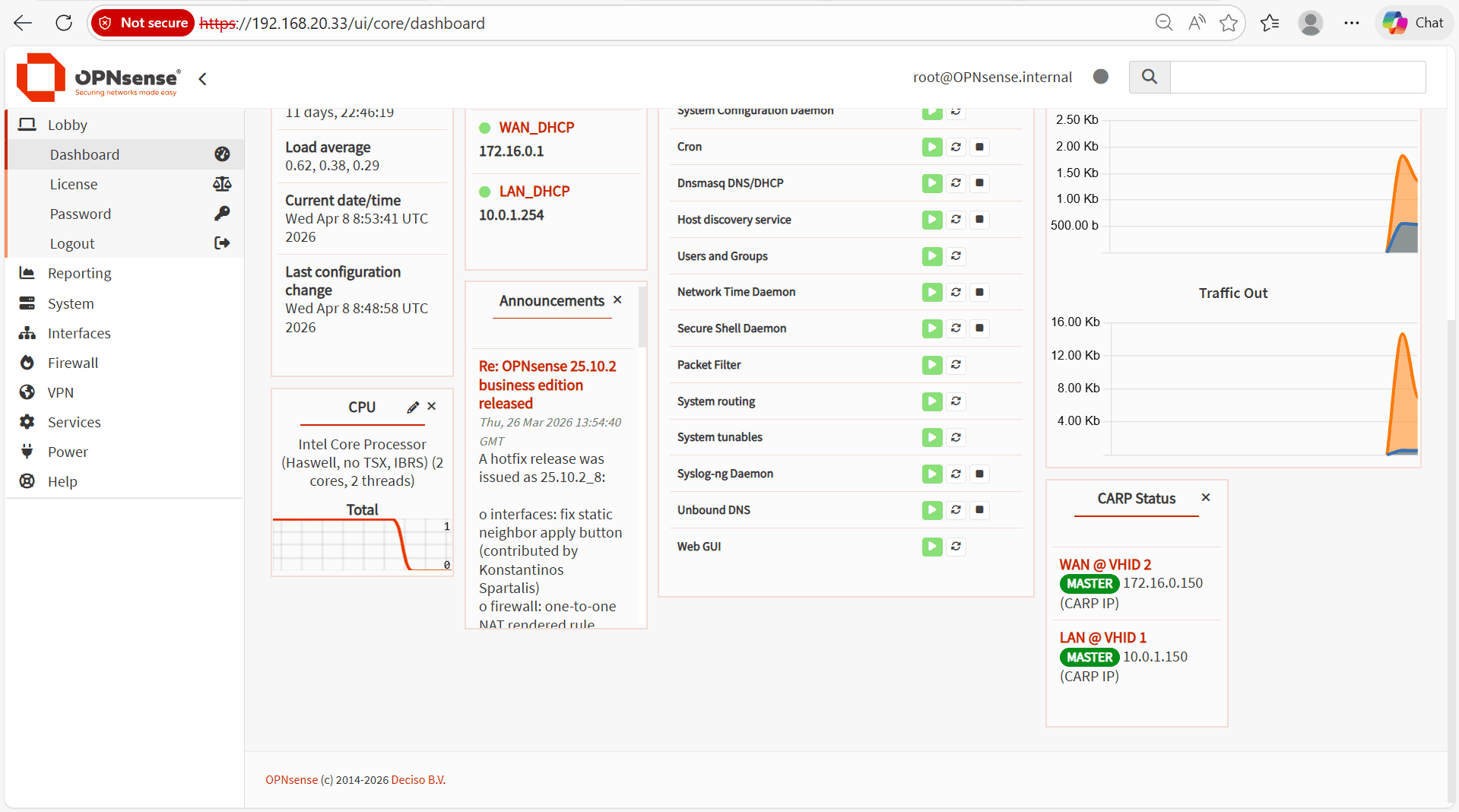Edit the CPU widget with pencil icon
The width and height of the screenshot is (1459, 812).
[x=413, y=408]
